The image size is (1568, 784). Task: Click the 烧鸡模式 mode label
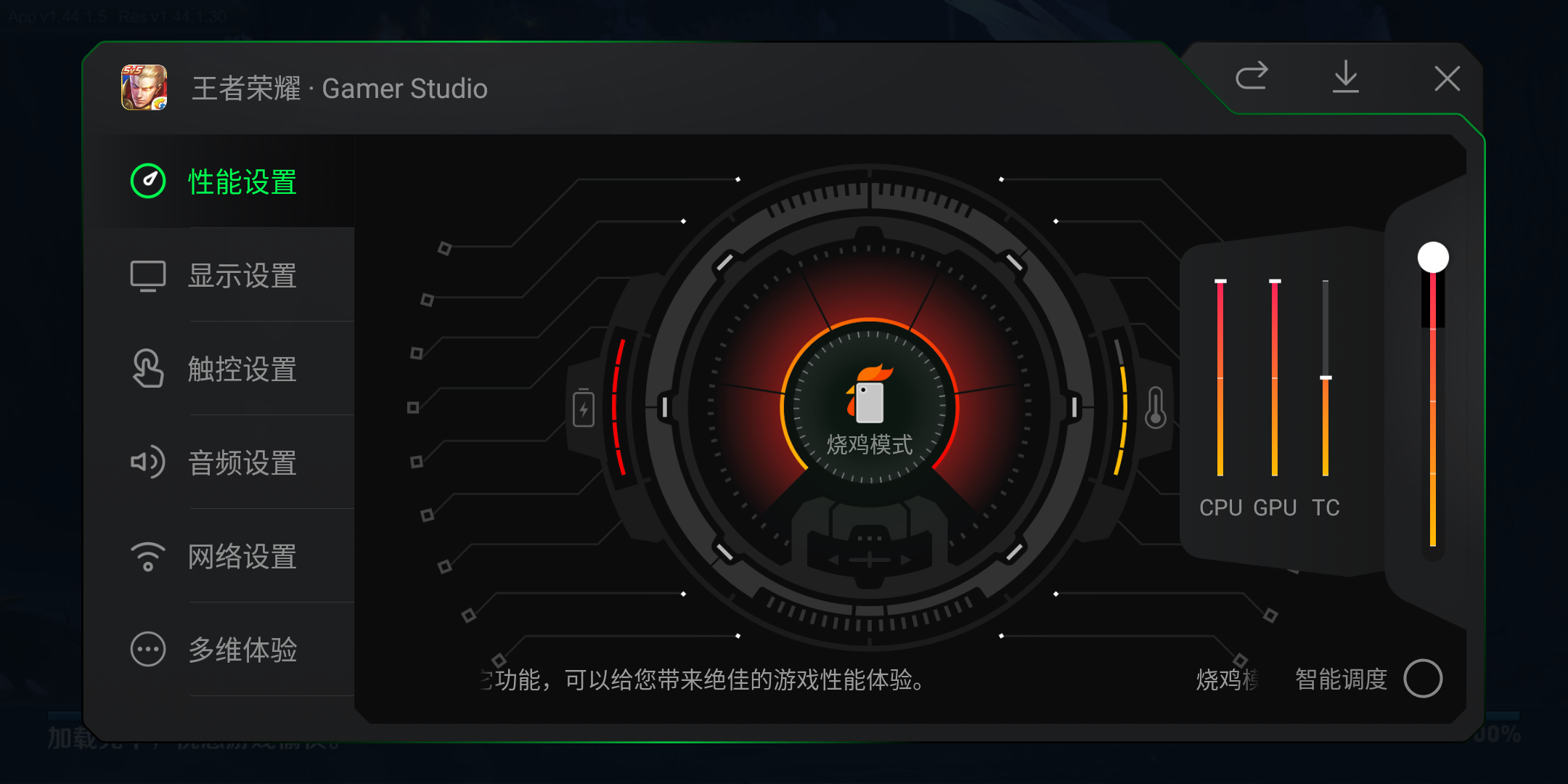tap(870, 444)
